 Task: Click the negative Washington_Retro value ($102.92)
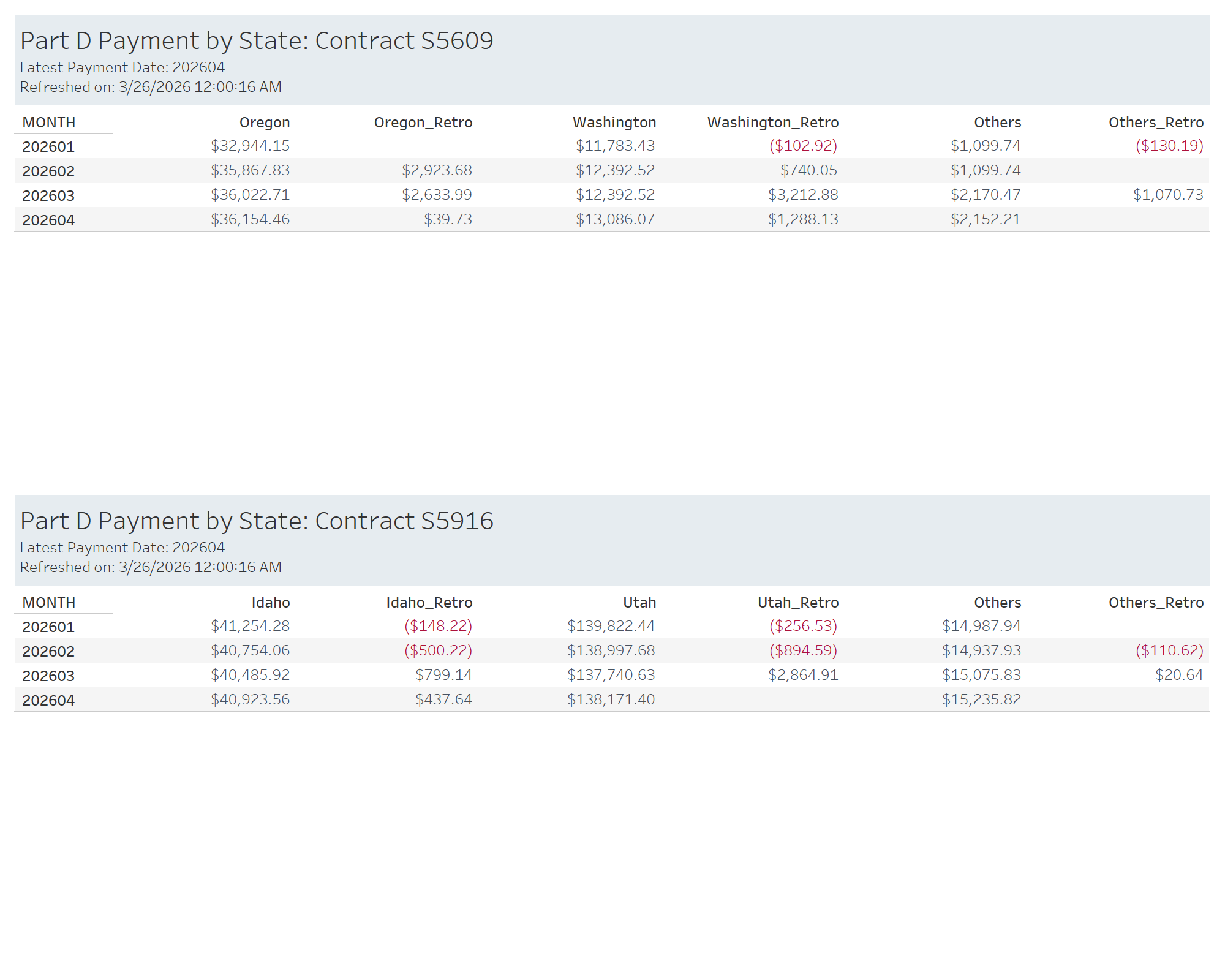point(803,146)
